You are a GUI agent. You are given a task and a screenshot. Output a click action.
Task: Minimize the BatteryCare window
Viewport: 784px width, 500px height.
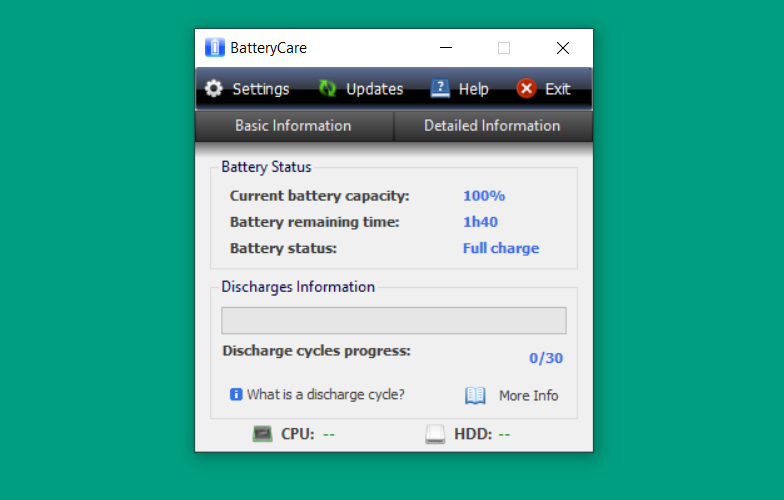point(446,48)
